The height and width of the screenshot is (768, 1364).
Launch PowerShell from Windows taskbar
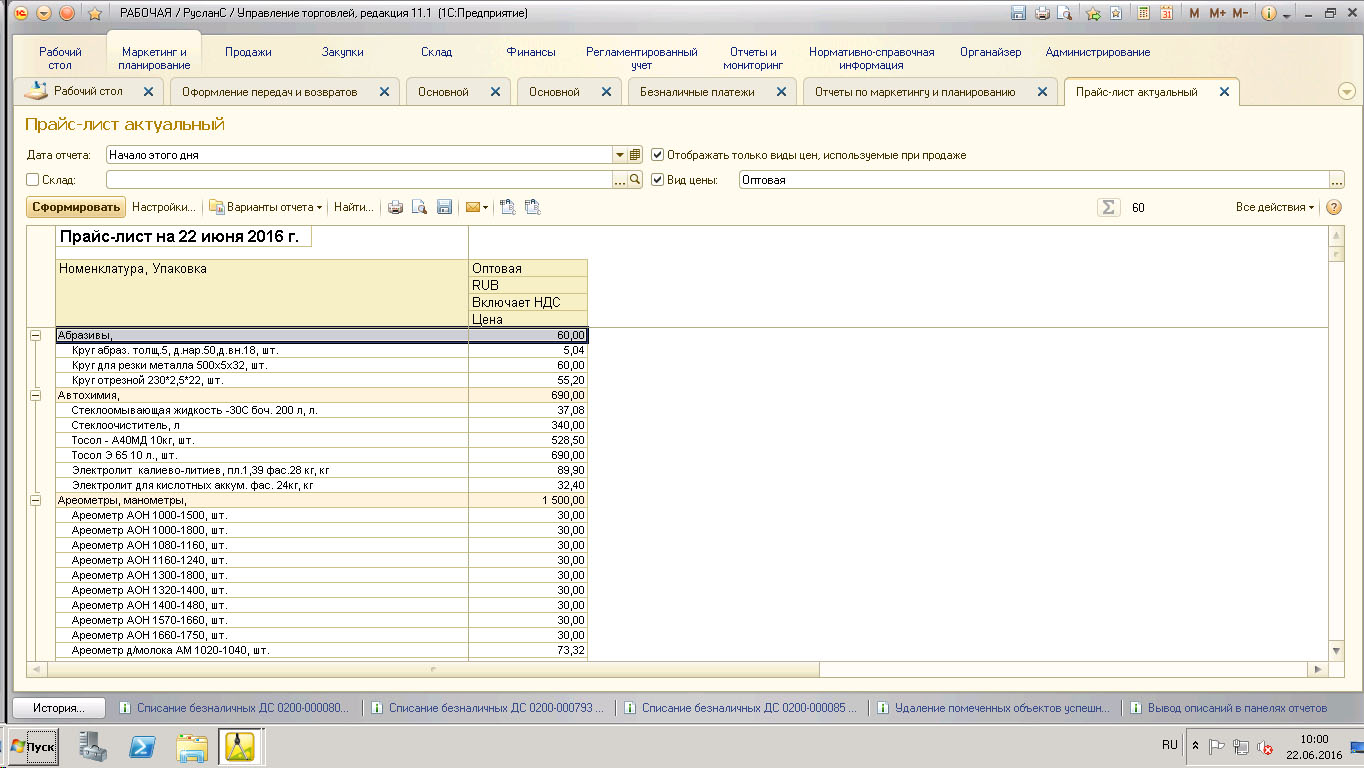point(143,746)
